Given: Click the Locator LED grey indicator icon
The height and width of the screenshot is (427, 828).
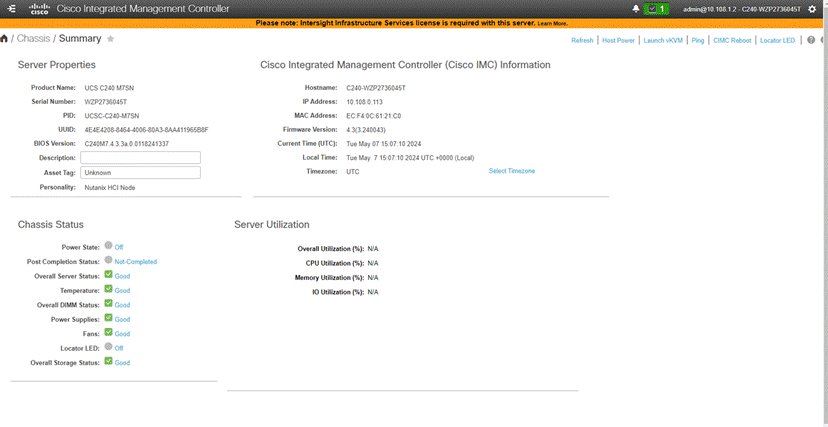Looking at the screenshot, I should point(108,347).
